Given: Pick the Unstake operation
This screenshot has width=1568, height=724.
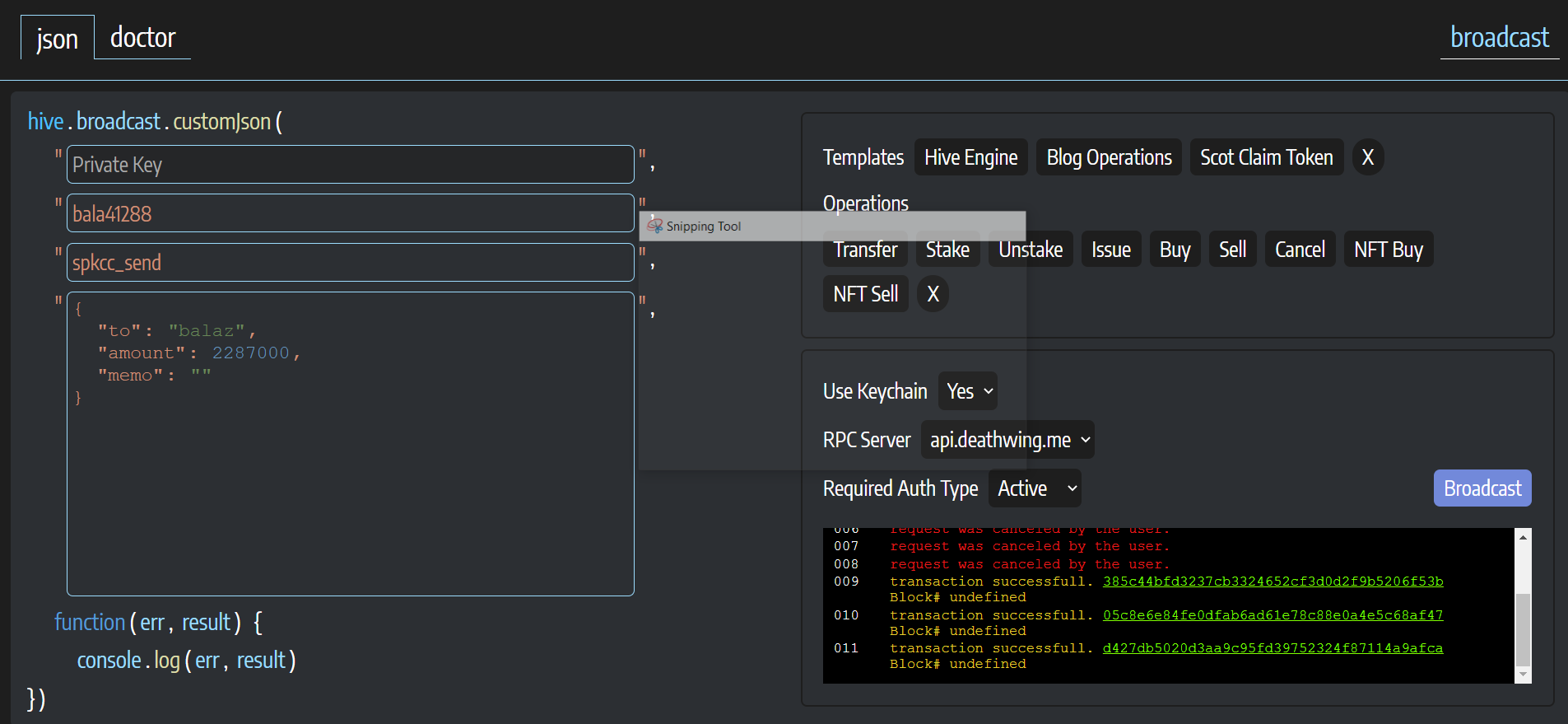Looking at the screenshot, I should tap(1031, 250).
